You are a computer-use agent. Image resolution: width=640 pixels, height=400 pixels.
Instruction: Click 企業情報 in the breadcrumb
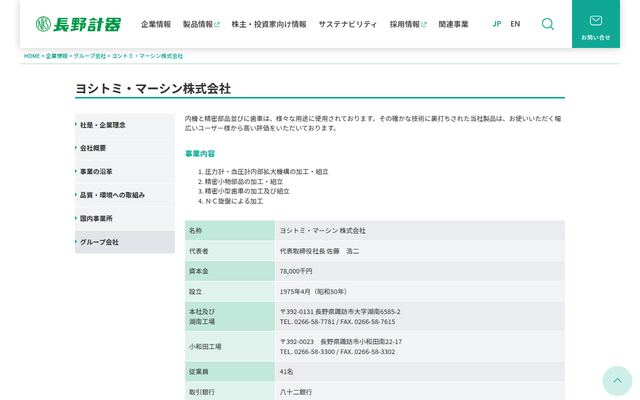(56, 56)
